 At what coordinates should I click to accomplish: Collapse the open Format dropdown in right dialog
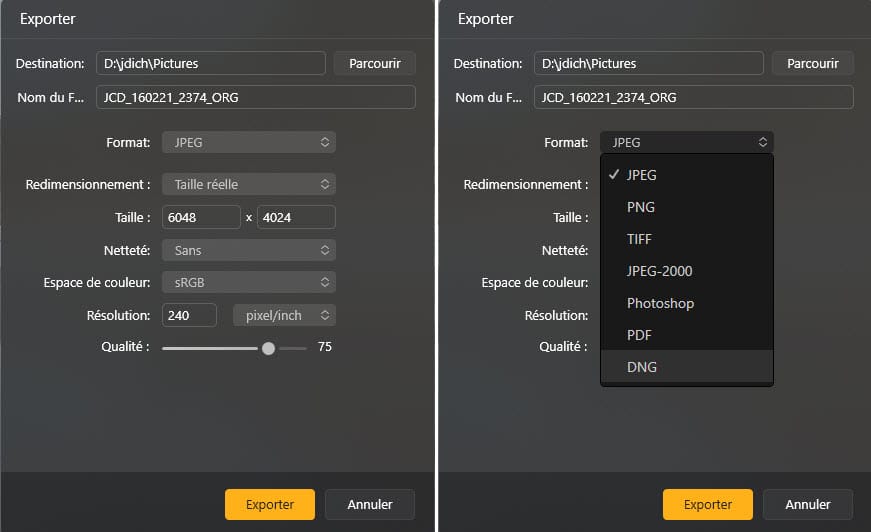687,142
